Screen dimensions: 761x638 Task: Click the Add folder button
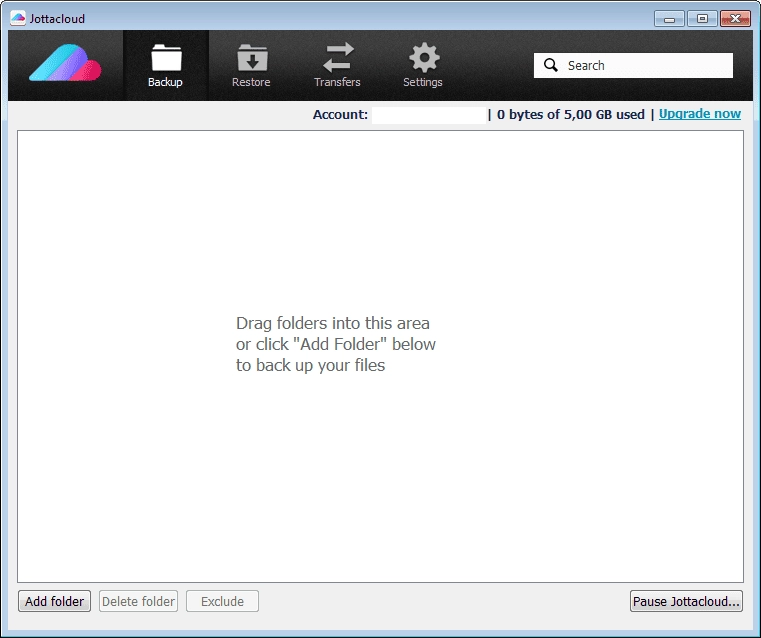54,601
